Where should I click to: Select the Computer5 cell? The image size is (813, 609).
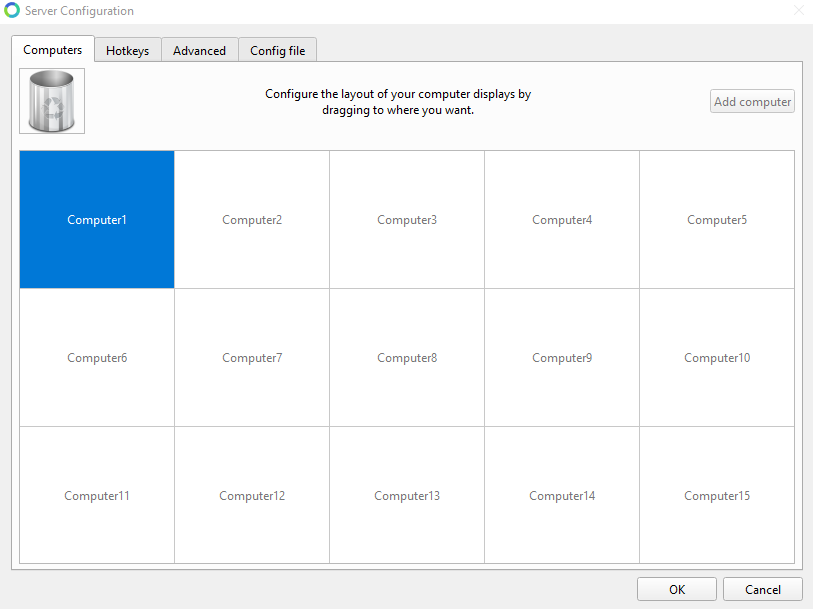pyautogui.click(x=717, y=220)
